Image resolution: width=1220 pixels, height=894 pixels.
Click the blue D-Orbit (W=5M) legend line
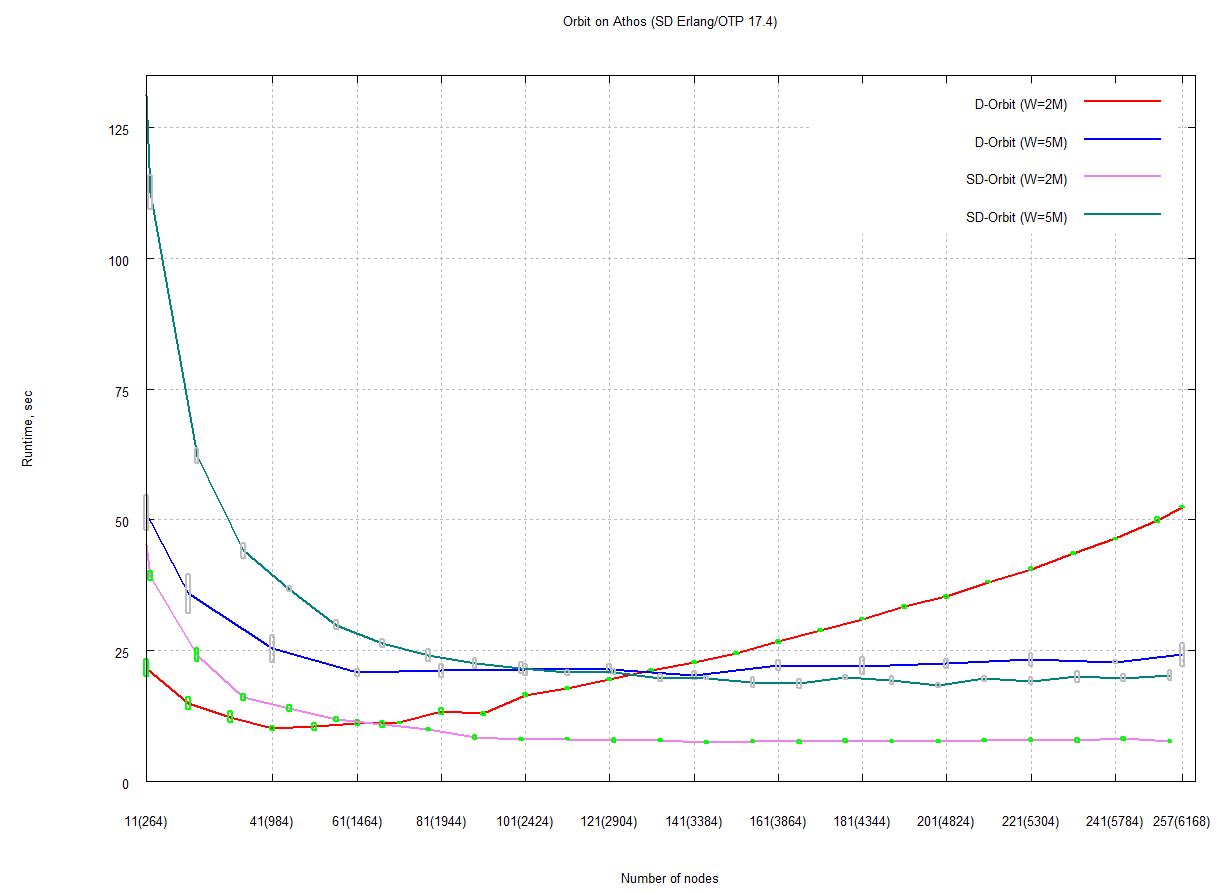(1121, 139)
